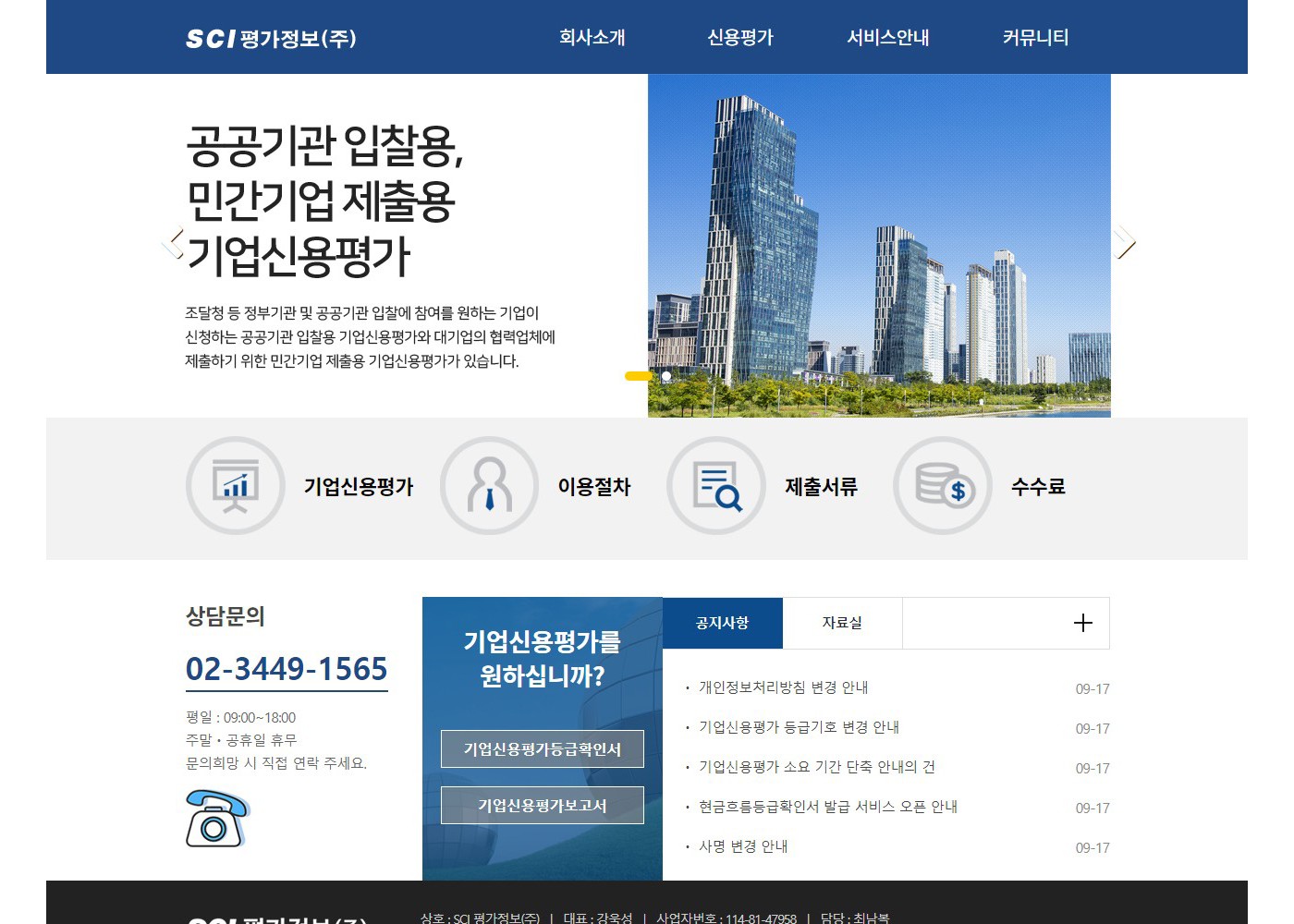
Task: Open notice 개인정보처리방침 변경 안내
Action: 783,687
